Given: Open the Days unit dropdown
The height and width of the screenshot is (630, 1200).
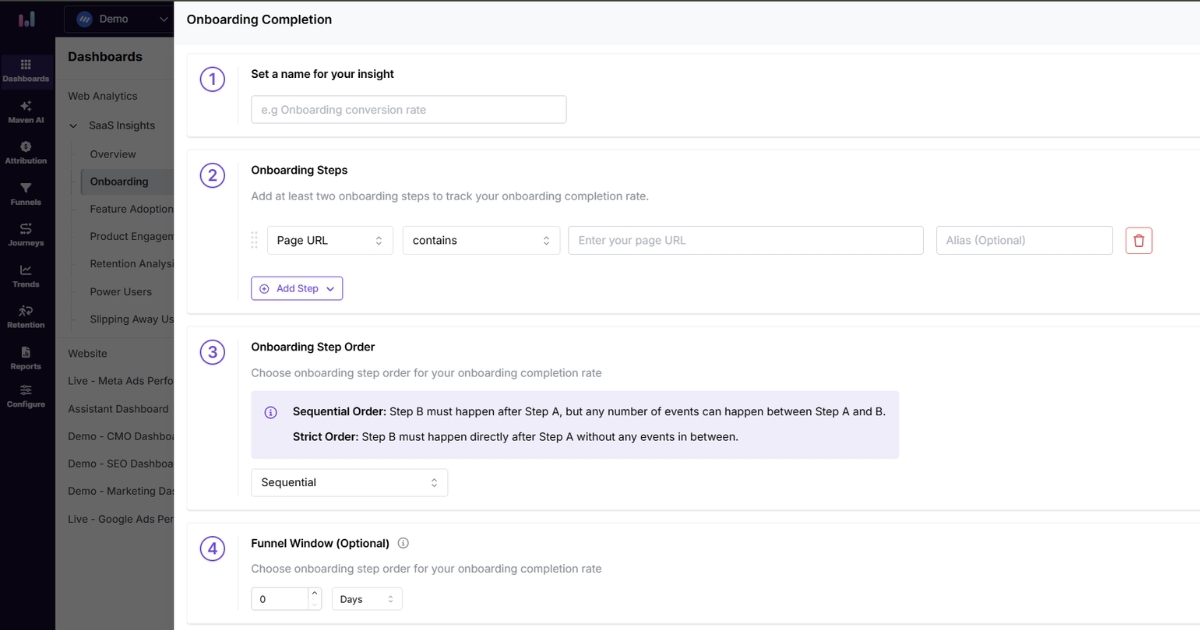Looking at the screenshot, I should click(x=367, y=599).
